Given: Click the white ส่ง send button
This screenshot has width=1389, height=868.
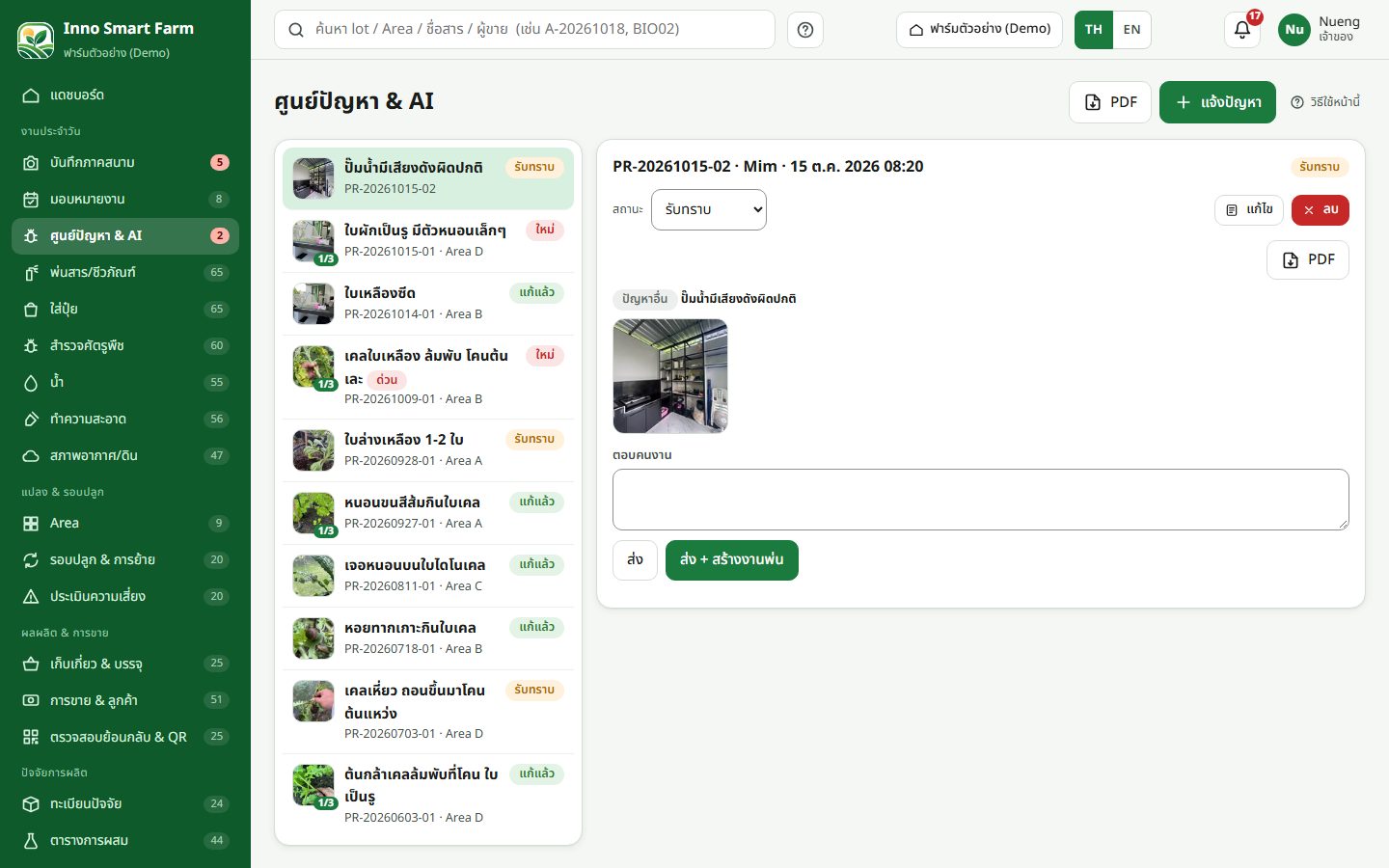Looking at the screenshot, I should [x=635, y=560].
